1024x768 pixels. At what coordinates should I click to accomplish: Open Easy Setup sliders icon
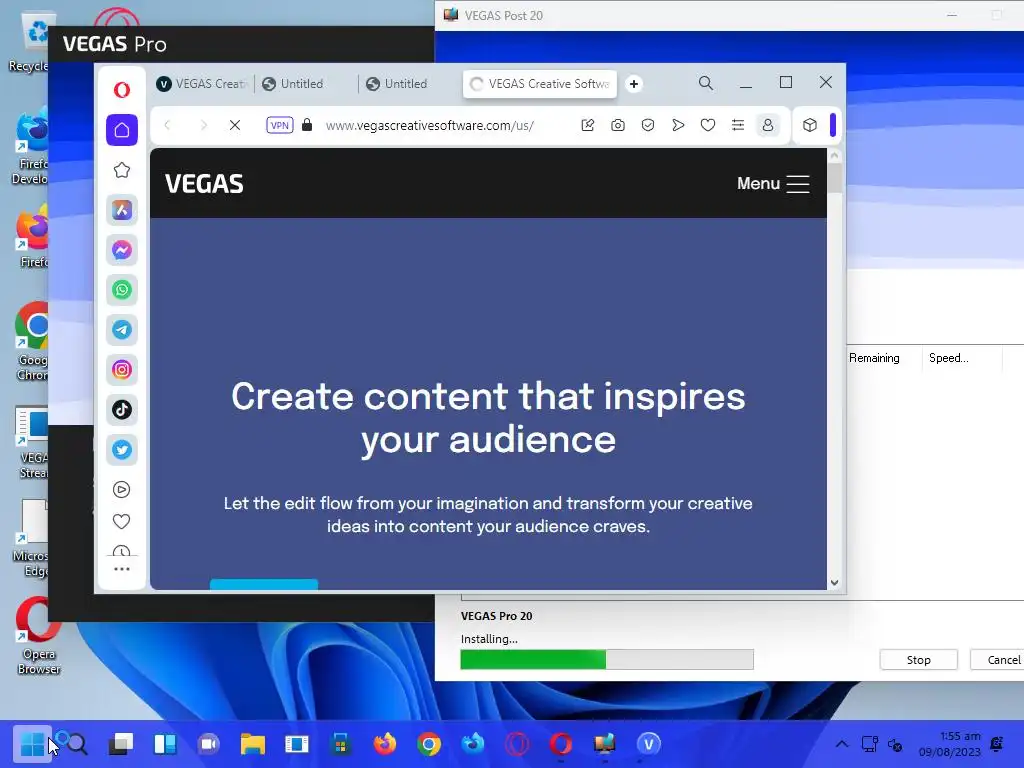(x=738, y=125)
